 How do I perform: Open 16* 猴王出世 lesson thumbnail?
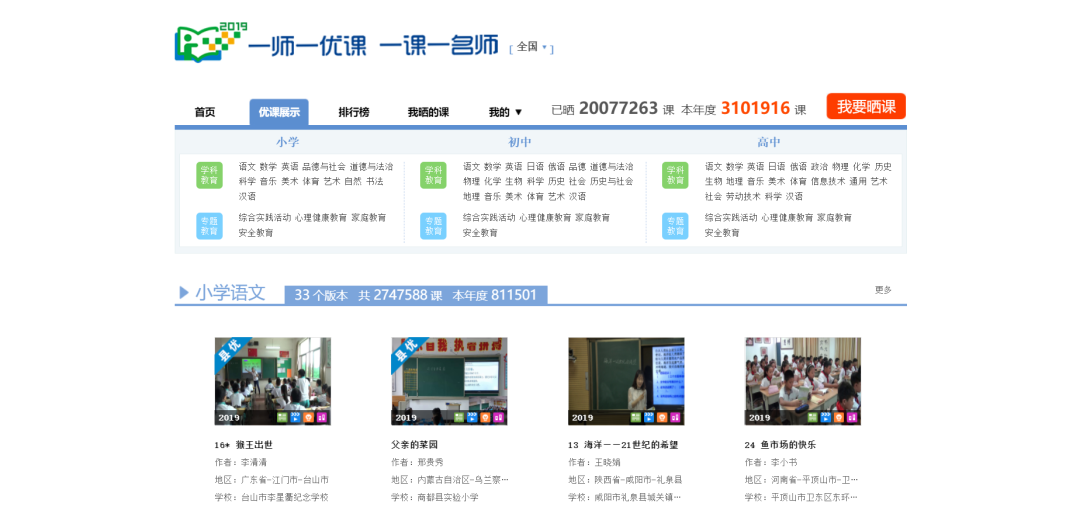click(x=273, y=381)
